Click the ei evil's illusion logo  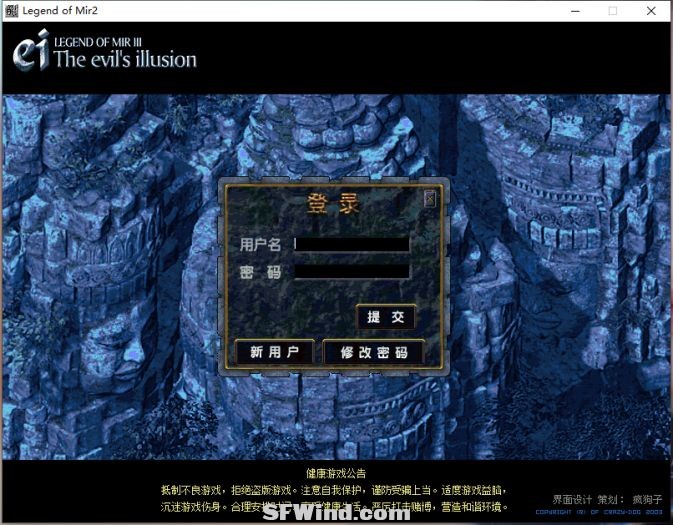click(105, 52)
